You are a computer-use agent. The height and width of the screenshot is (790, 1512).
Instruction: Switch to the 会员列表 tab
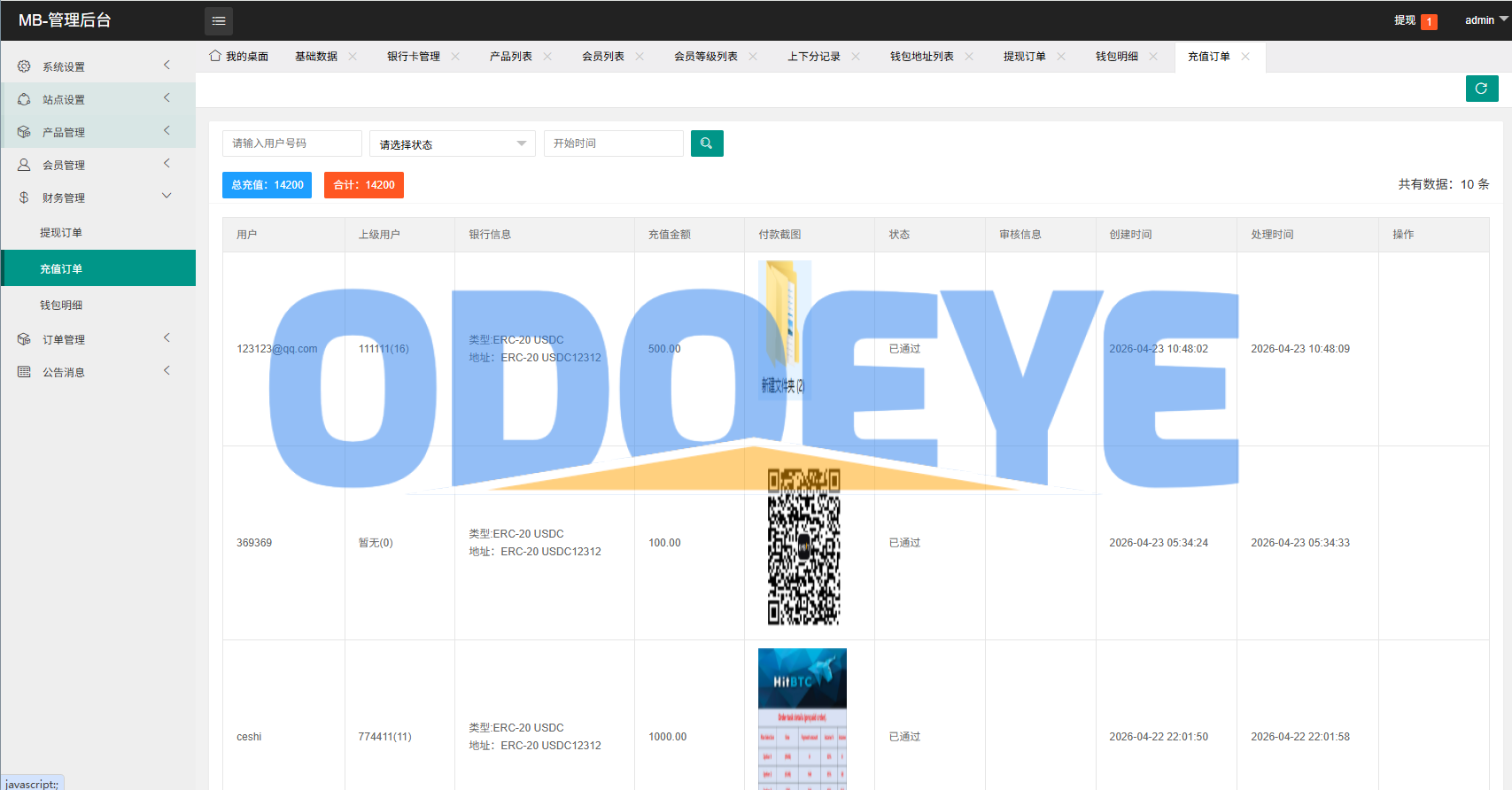603,57
